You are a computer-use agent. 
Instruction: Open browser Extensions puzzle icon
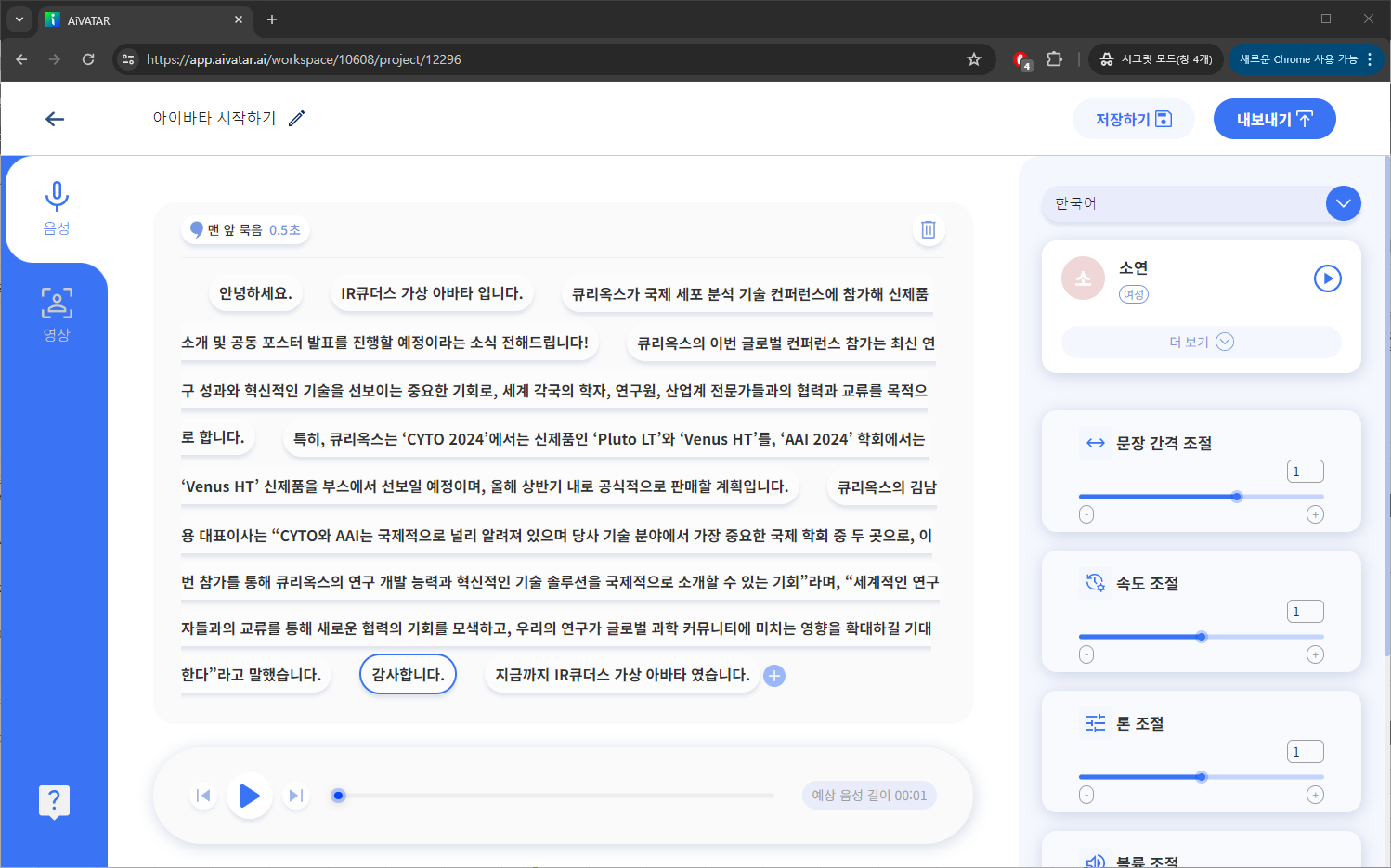pyautogui.click(x=1054, y=59)
